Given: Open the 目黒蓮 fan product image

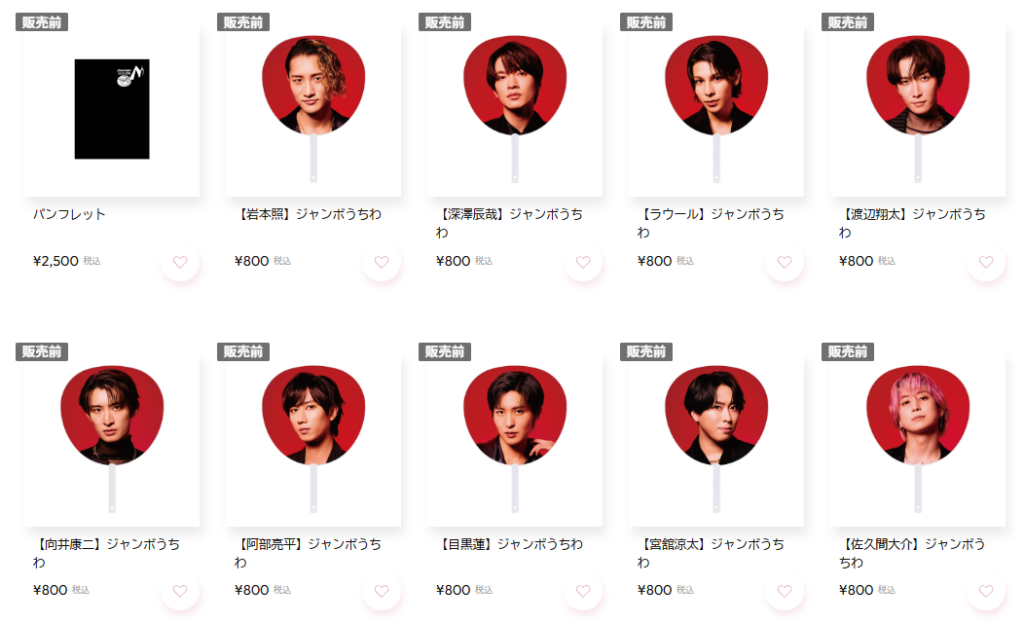Looking at the screenshot, I should (515, 438).
